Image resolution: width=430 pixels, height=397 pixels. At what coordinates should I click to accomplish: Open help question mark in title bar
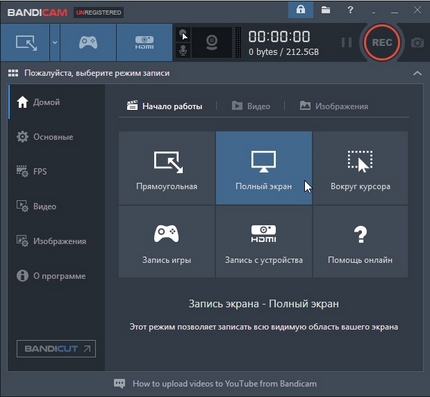(x=350, y=10)
